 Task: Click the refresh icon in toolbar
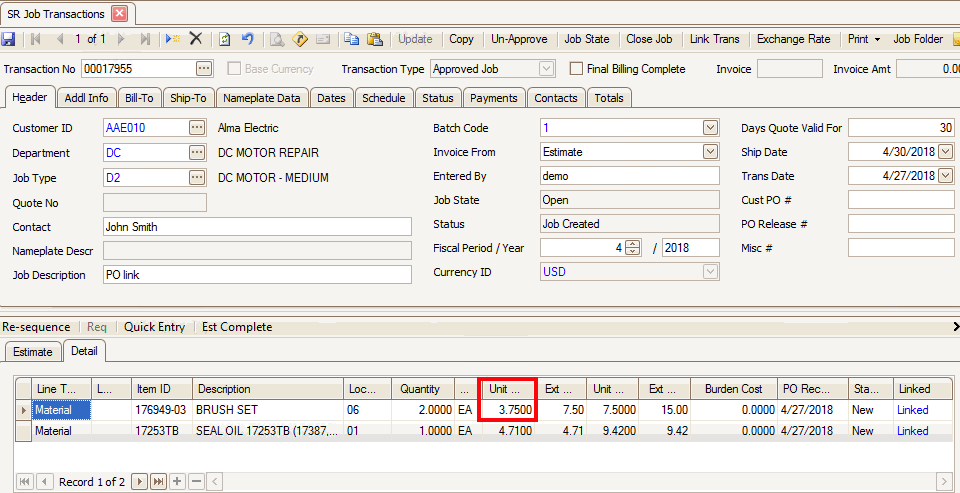coord(225,39)
